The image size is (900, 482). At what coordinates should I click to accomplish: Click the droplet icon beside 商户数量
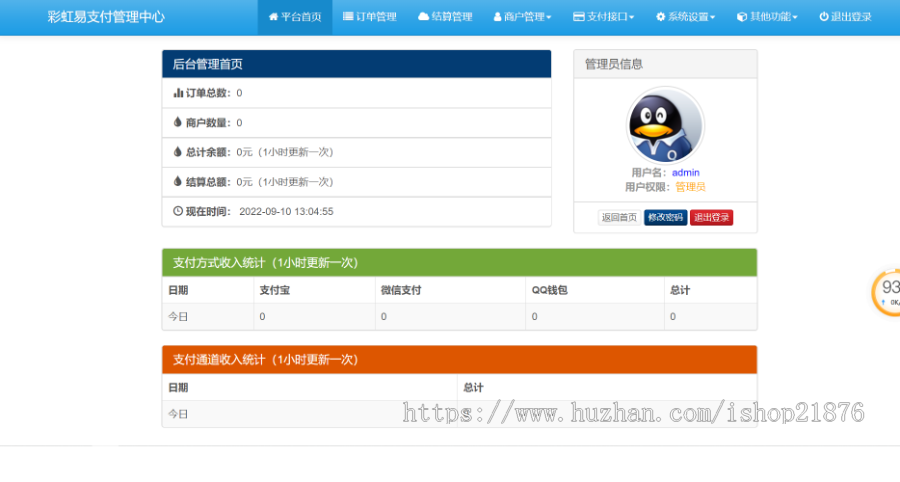[x=177, y=122]
